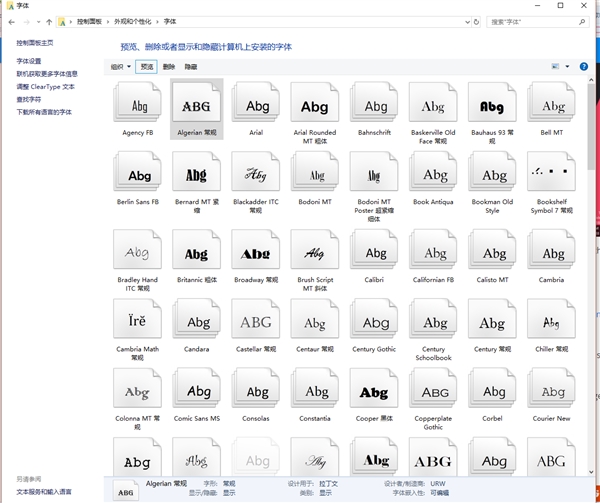The height and width of the screenshot is (503, 600).
Task: Select the Bodoni MT font icon
Action: click(315, 171)
